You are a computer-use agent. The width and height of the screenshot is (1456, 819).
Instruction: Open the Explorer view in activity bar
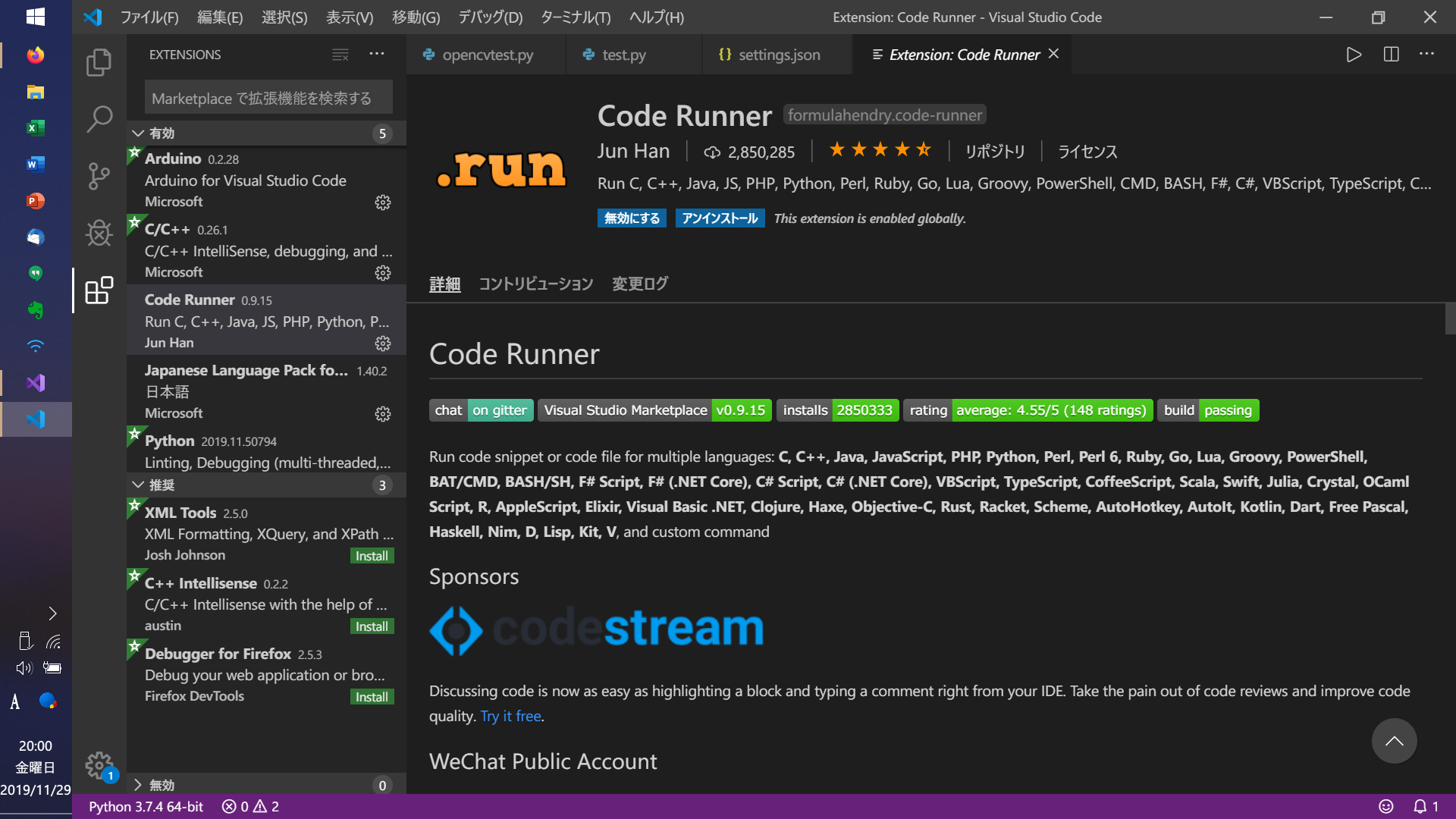click(x=99, y=62)
